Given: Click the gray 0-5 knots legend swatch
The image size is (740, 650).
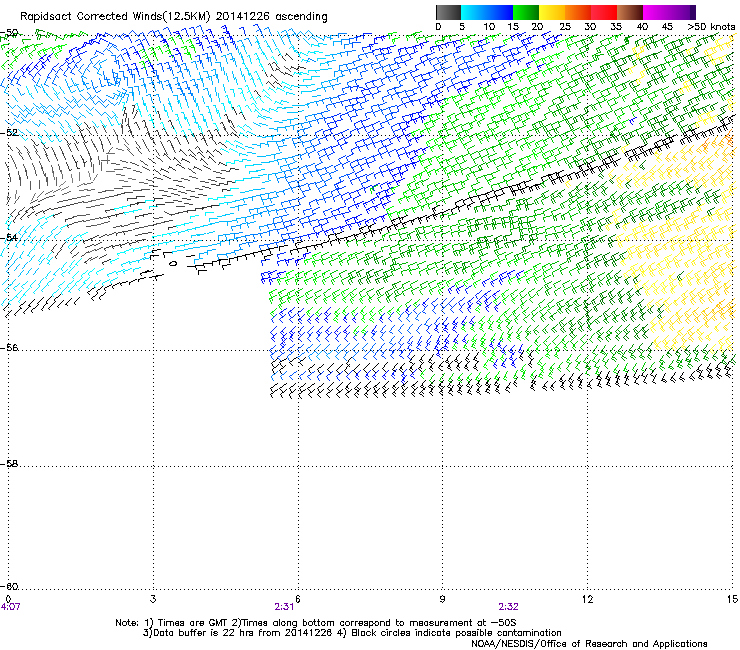Looking at the screenshot, I should [448, 12].
